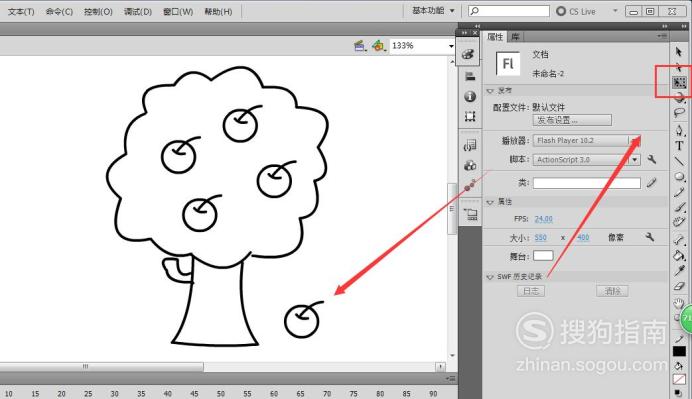Screen dimensions: 692x399
Task: Open the stage background color swatch
Action: [543, 256]
